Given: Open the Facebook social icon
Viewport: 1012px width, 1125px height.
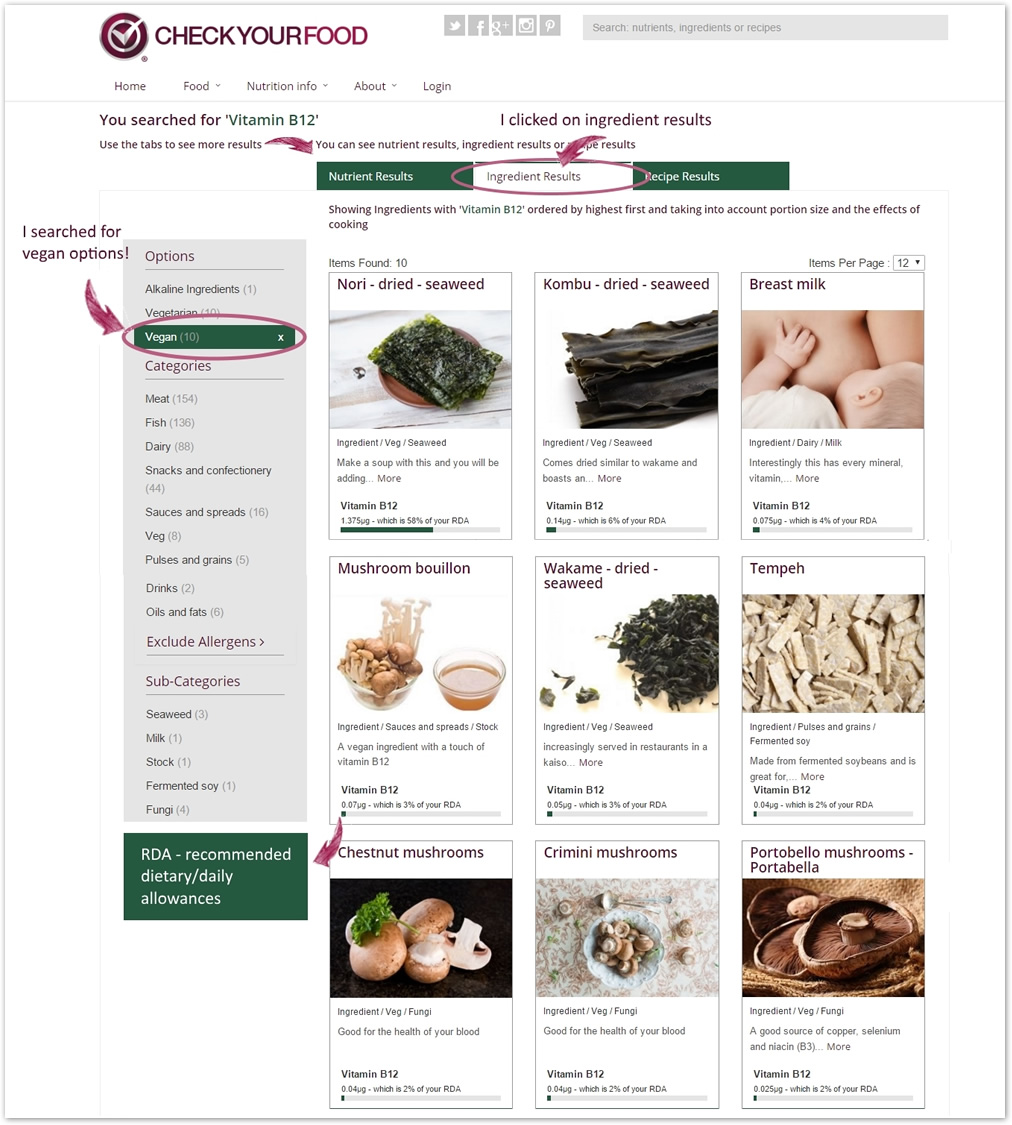Looking at the screenshot, I should (478, 27).
